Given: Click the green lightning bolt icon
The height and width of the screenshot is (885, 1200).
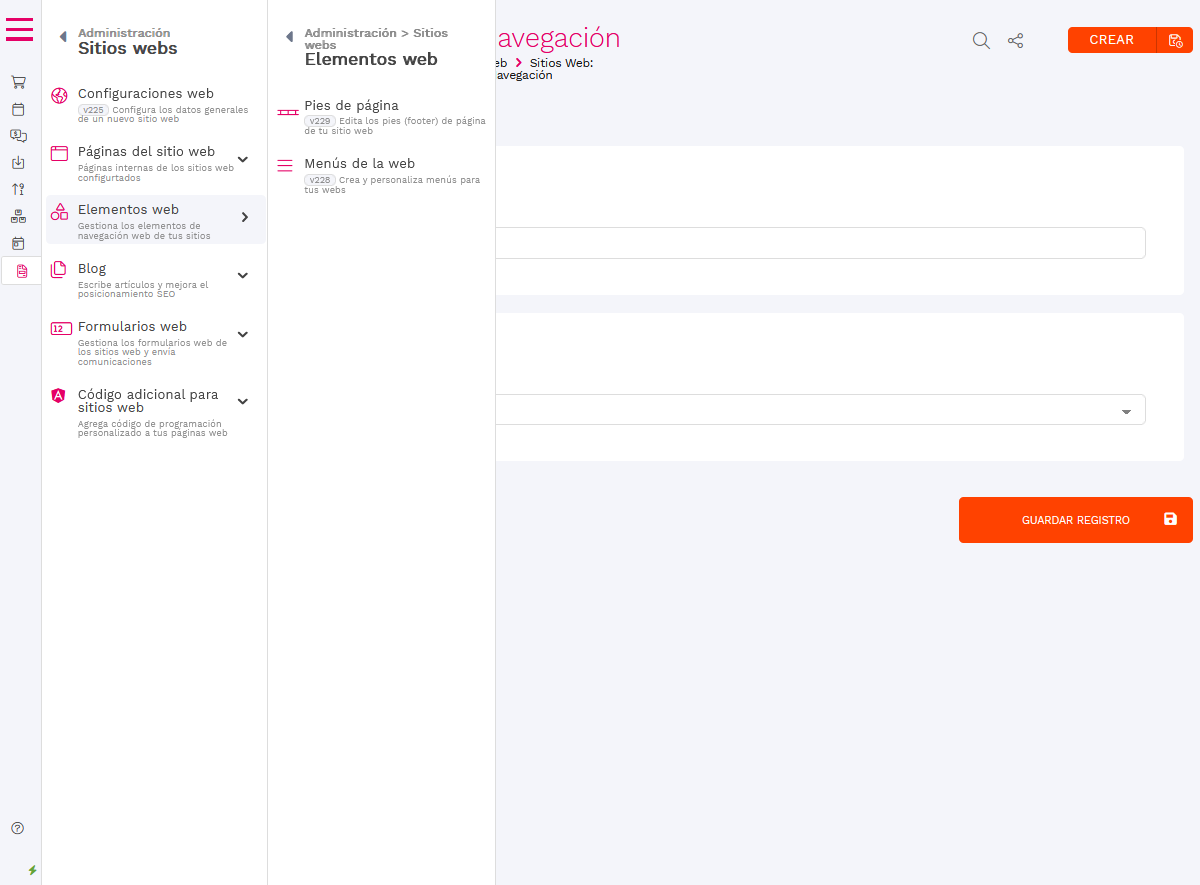Looking at the screenshot, I should pyautogui.click(x=32, y=870).
